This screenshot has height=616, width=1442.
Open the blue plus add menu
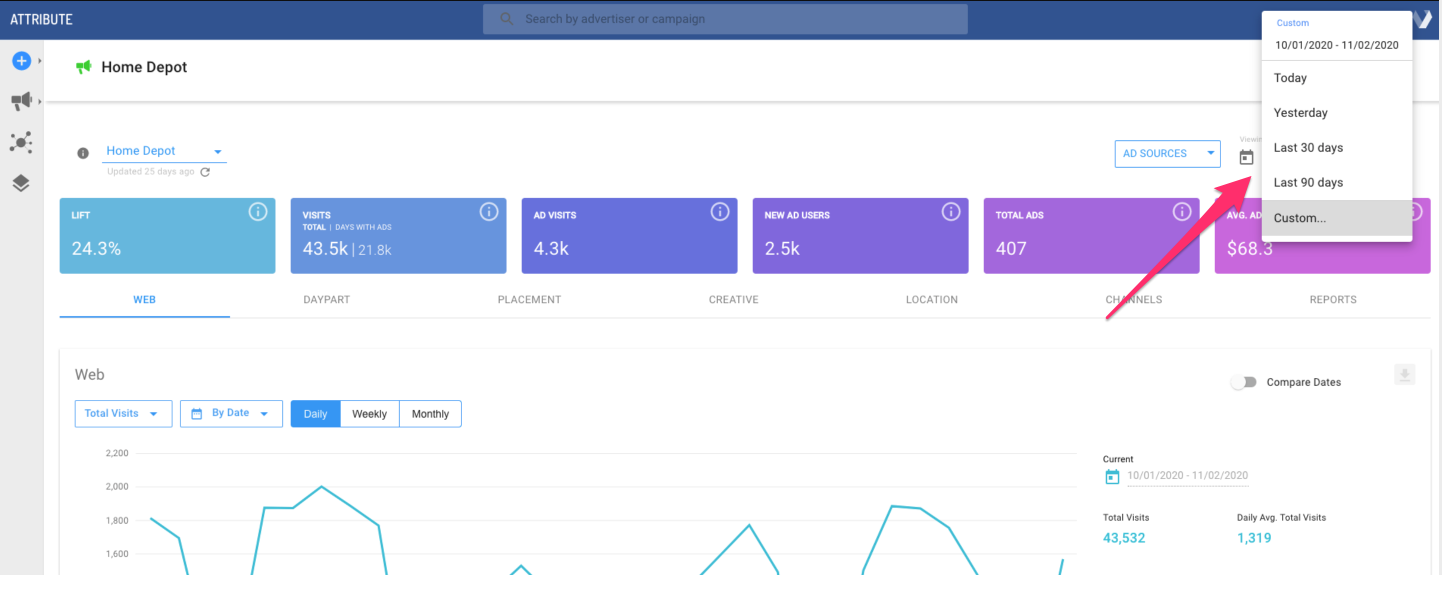click(x=22, y=60)
